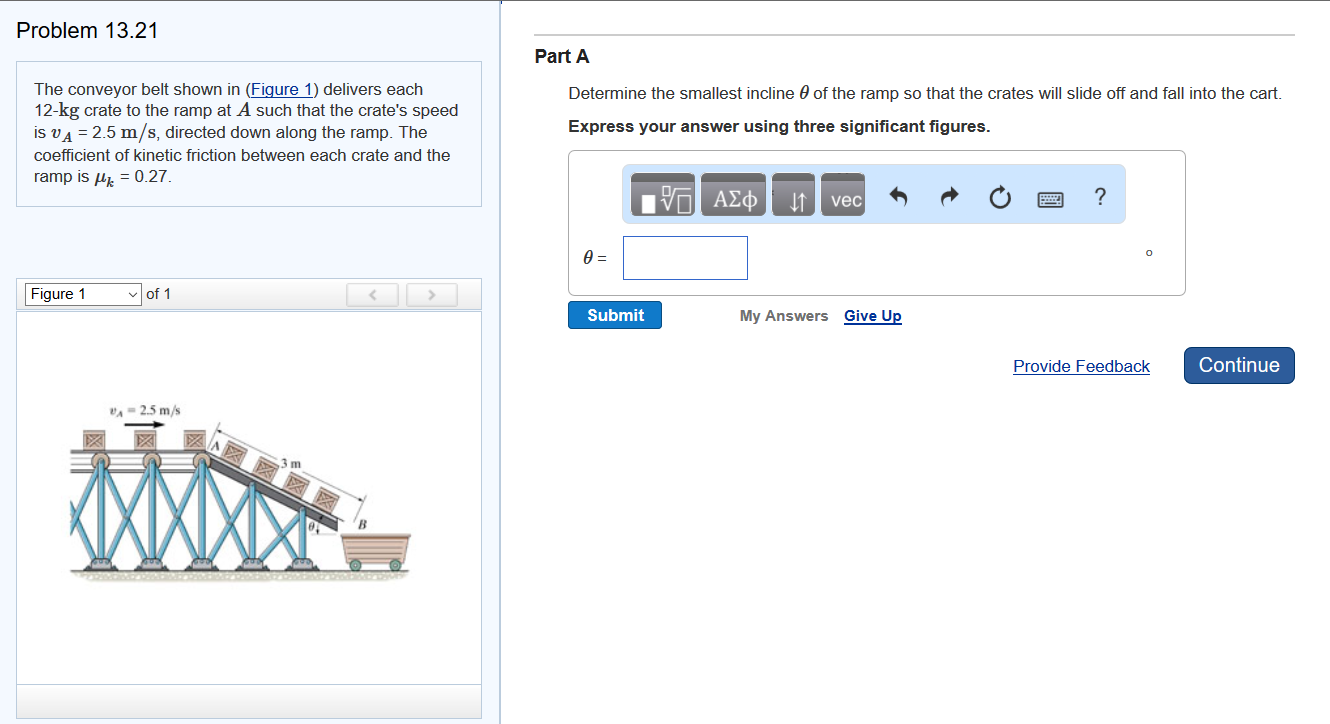
Task: Click the Provide Feedback link
Action: tap(1081, 366)
